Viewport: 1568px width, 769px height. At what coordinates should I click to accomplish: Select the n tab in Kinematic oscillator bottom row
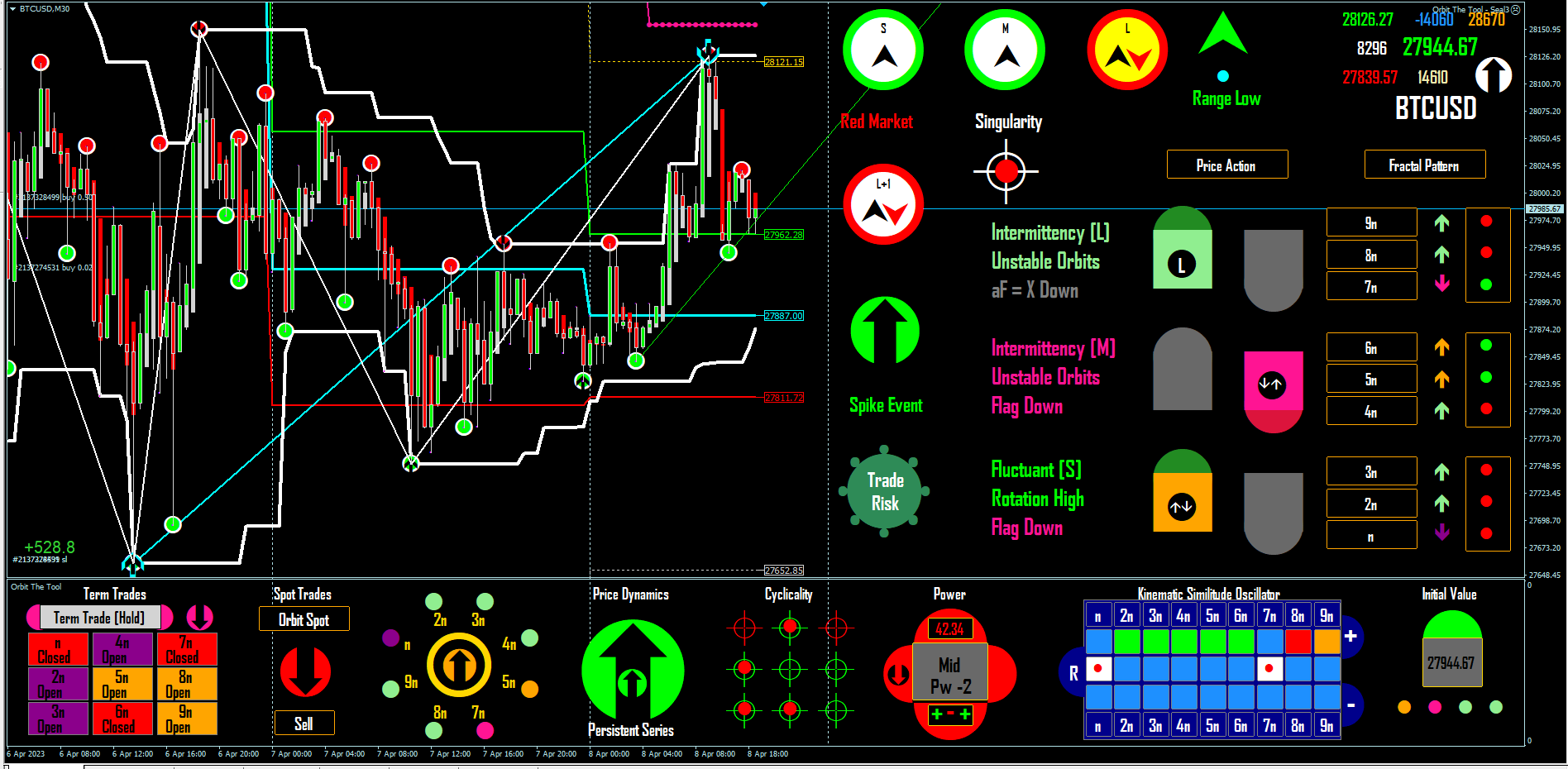click(x=1098, y=725)
